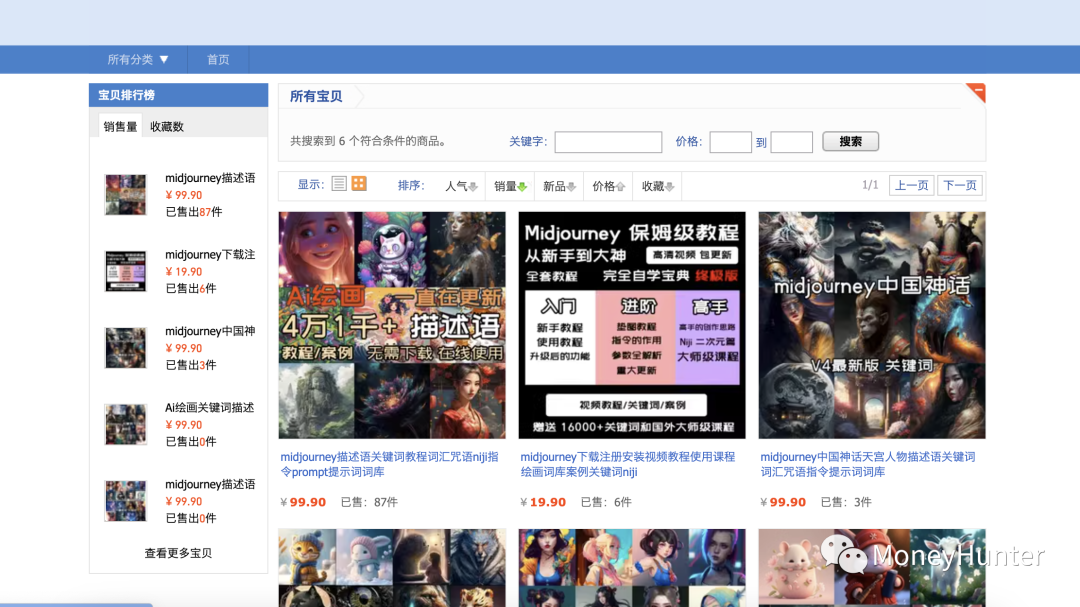This screenshot has width=1080, height=607.
Task: Go to next page with 下一页
Action: pos(959,185)
